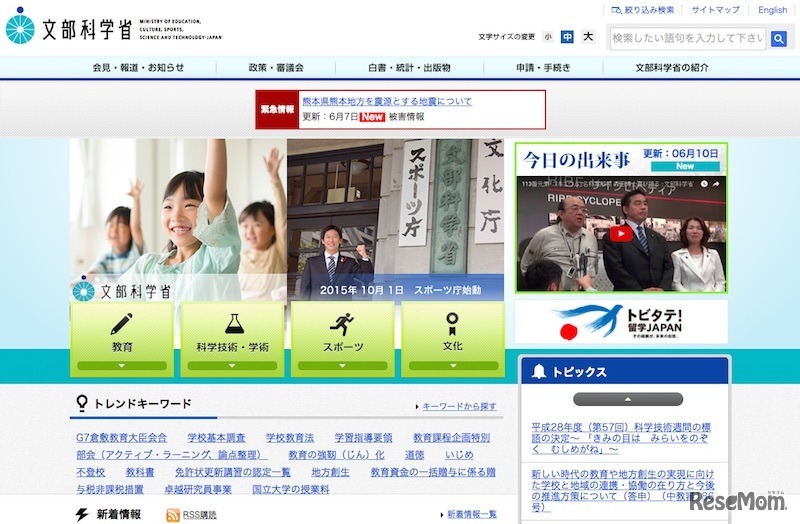Open the 不登校 keyword link
Image resolution: width=800 pixels, height=524 pixels.
tap(90, 472)
